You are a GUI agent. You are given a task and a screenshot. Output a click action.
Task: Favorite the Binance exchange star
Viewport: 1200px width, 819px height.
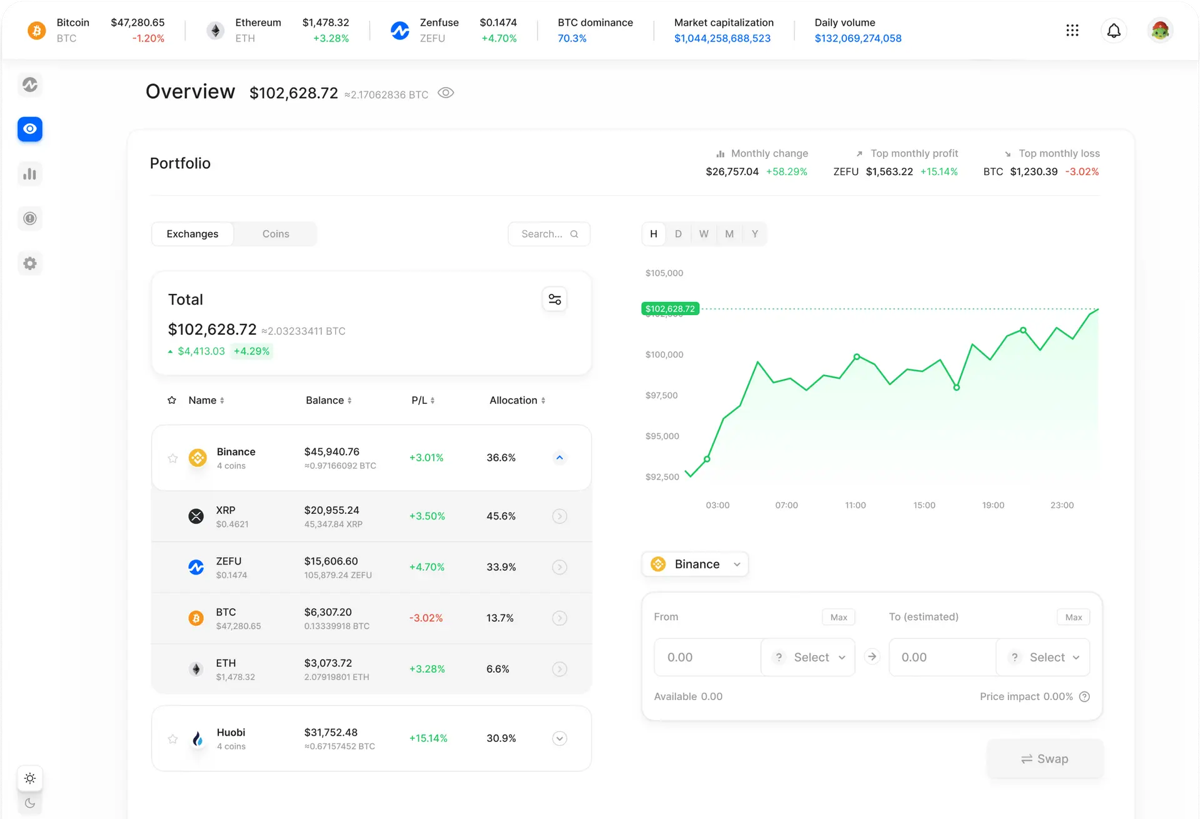173,458
